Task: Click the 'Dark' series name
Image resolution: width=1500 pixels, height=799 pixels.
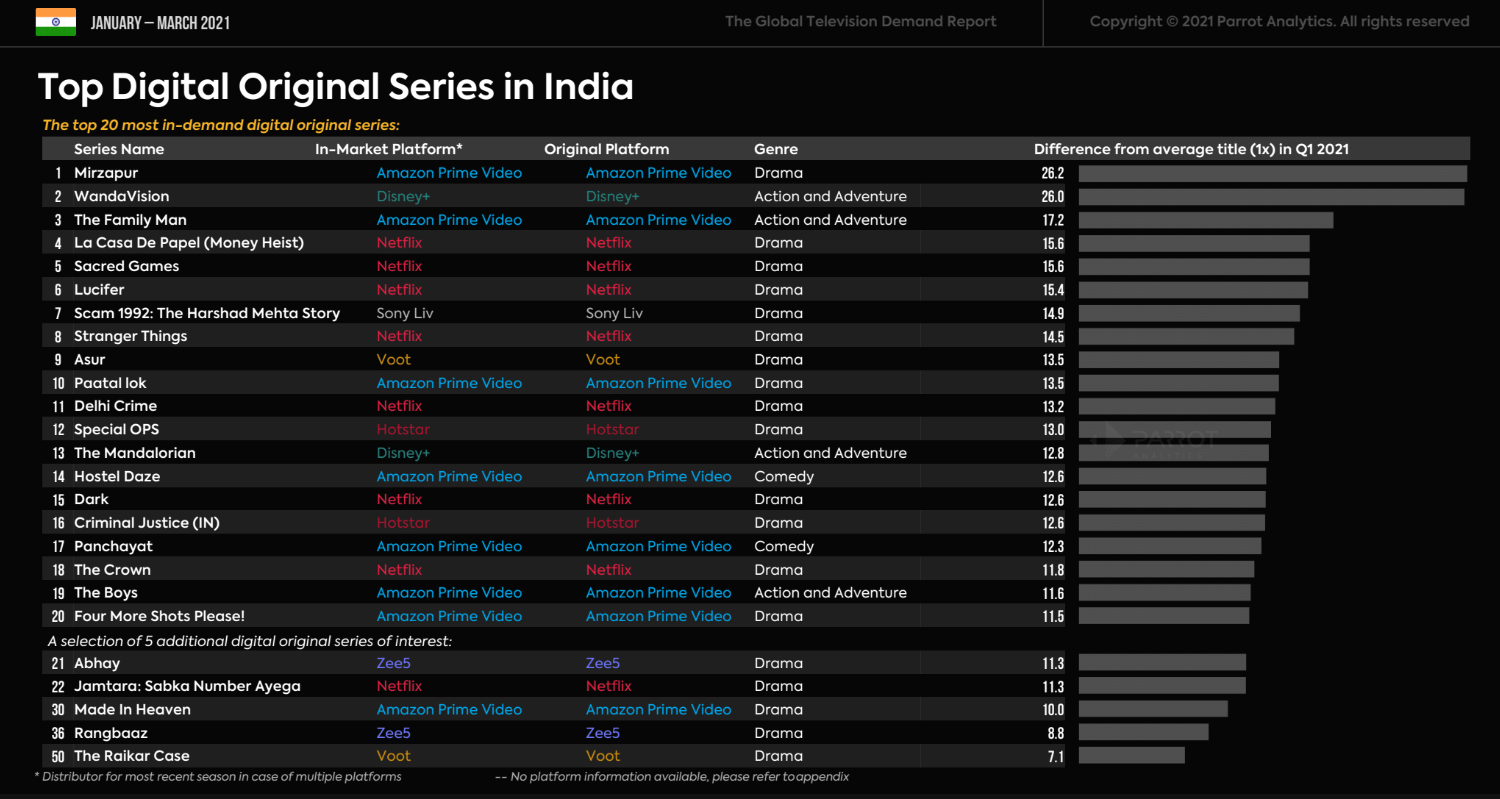Action: 91,500
